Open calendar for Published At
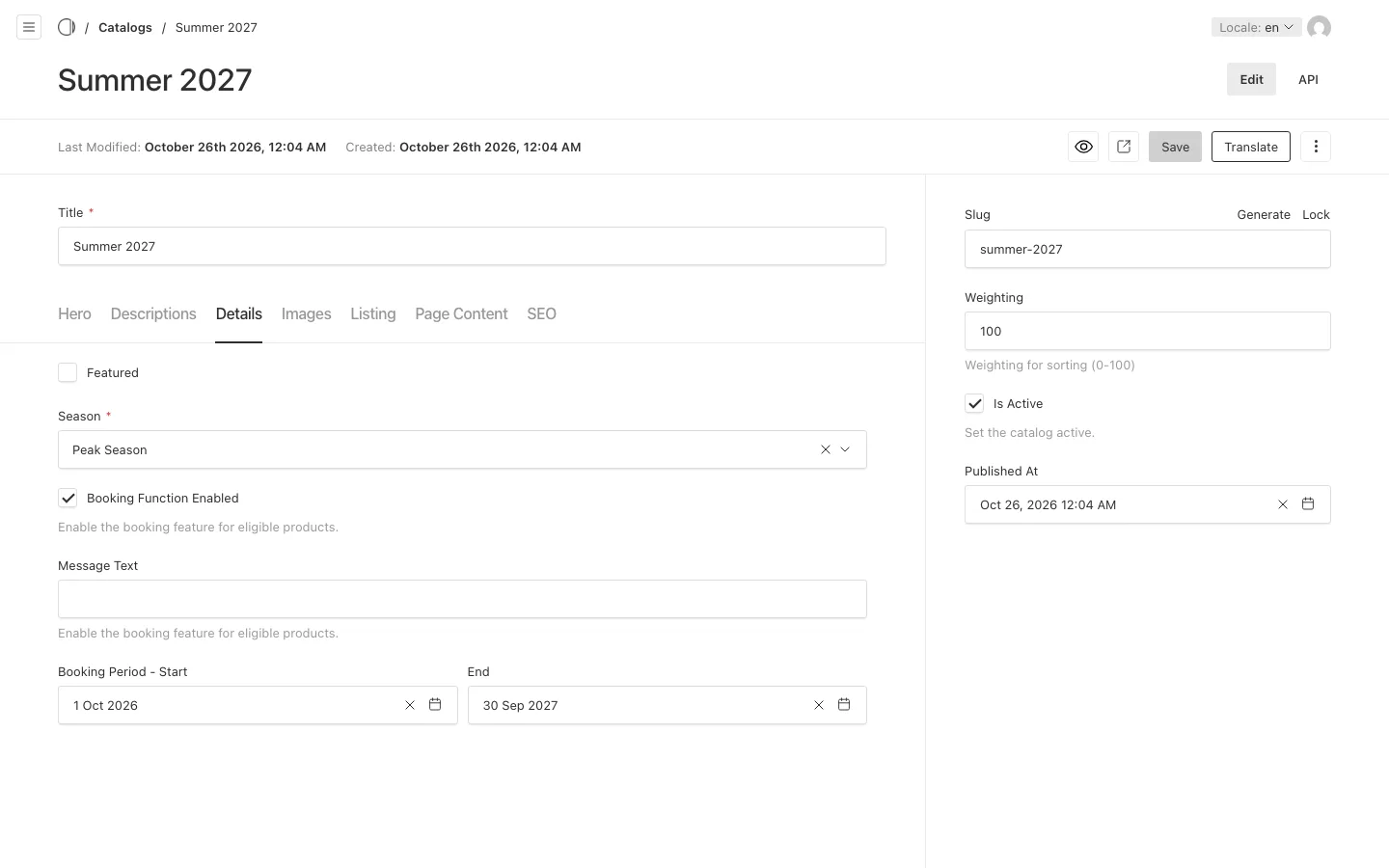 (1308, 504)
